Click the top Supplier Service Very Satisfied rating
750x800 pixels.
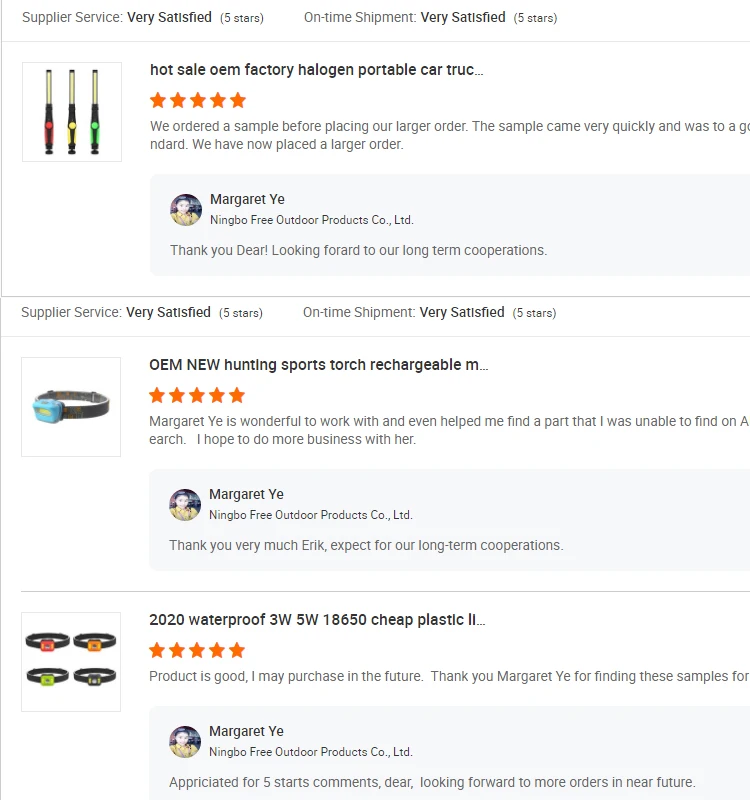[169, 18]
